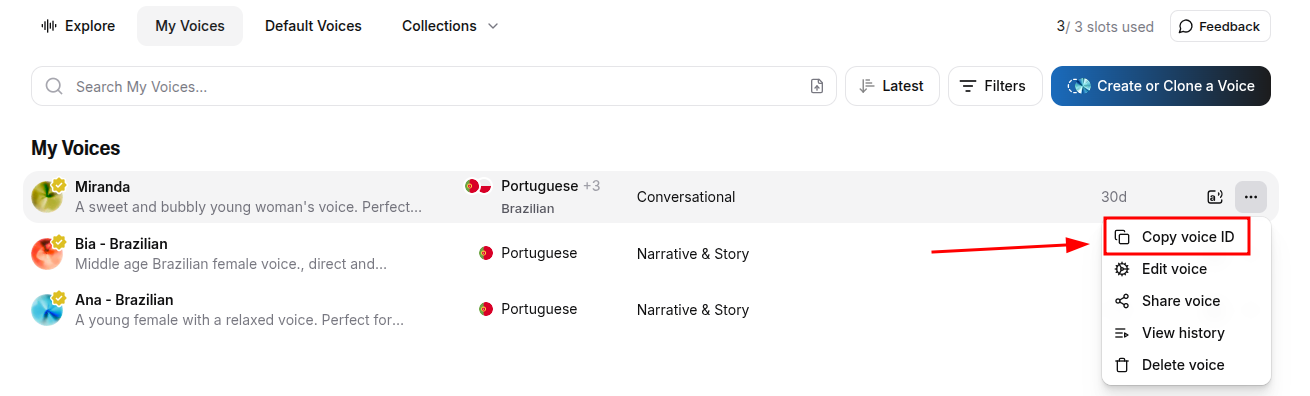
Task: Click the magnifier icon in search field
Action: (54, 86)
